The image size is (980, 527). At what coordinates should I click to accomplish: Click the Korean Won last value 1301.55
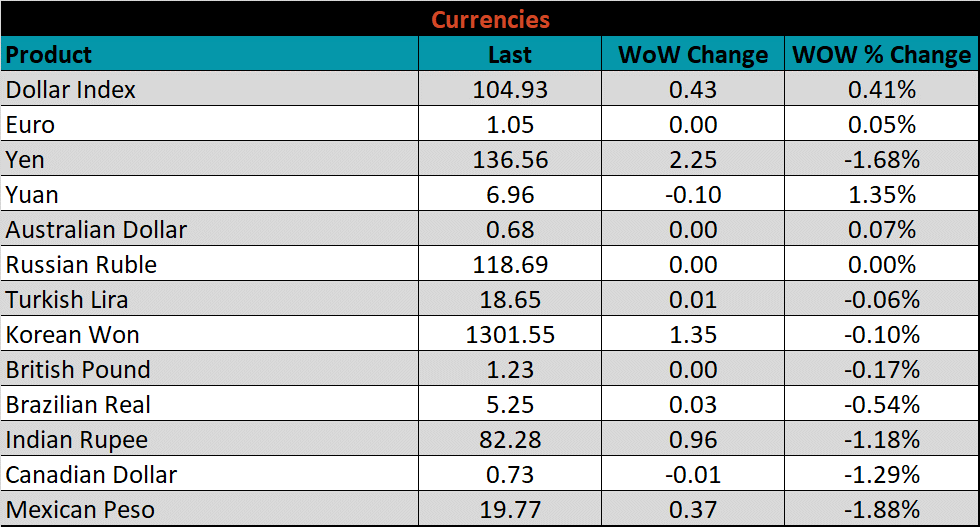[x=510, y=335]
